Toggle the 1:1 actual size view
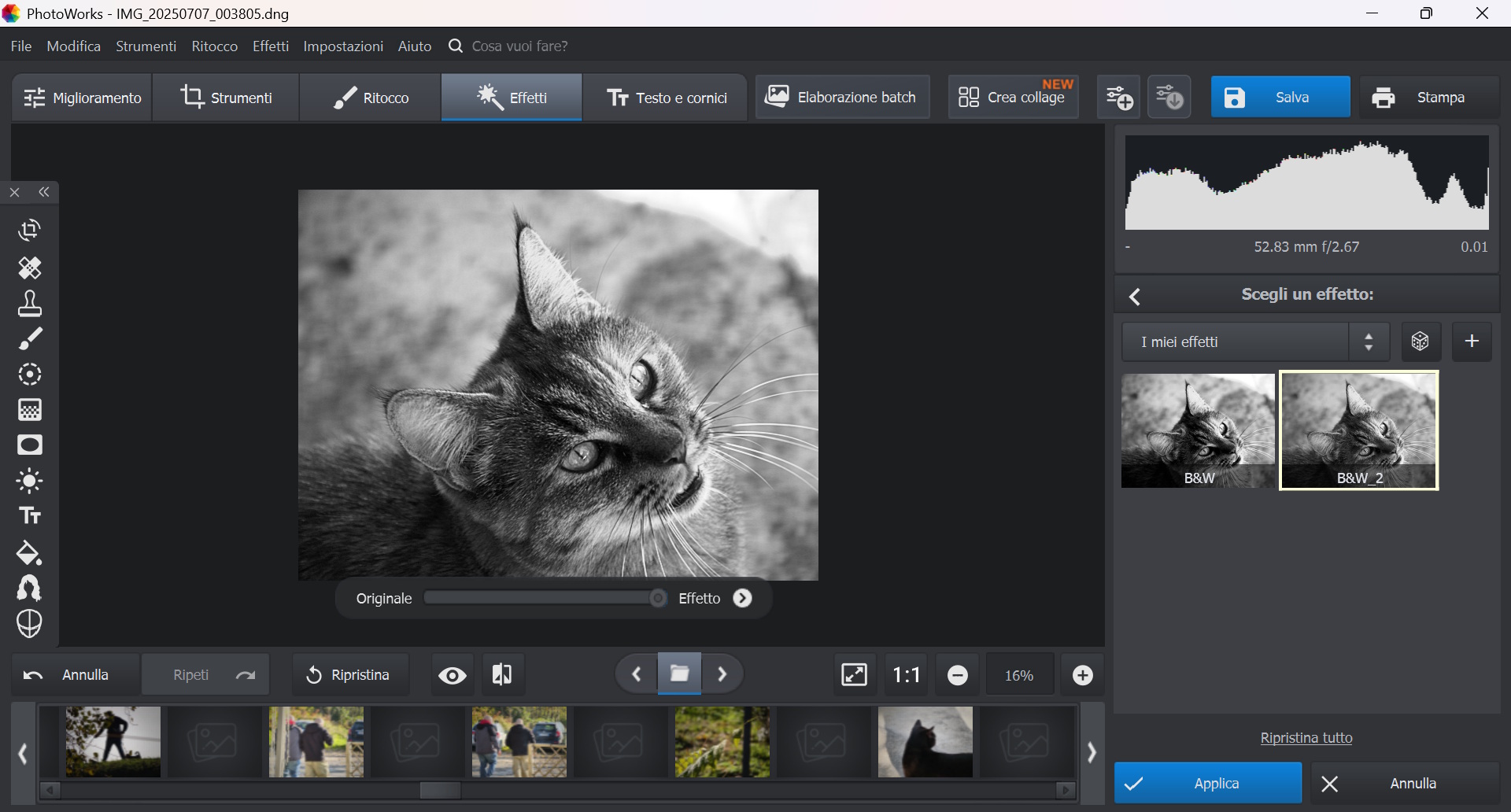The width and height of the screenshot is (1511, 812). coord(906,675)
